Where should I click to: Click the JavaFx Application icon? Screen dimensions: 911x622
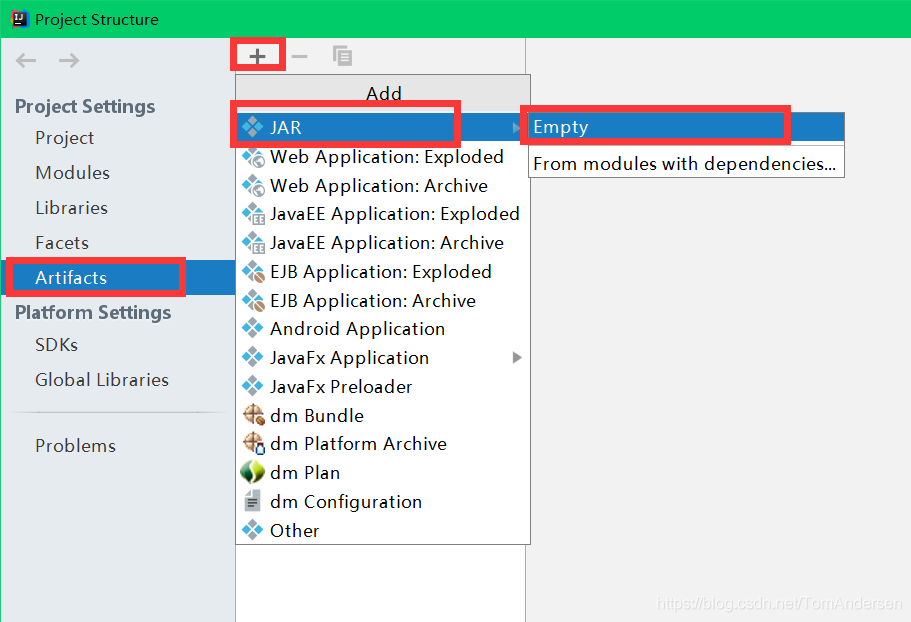tap(253, 357)
